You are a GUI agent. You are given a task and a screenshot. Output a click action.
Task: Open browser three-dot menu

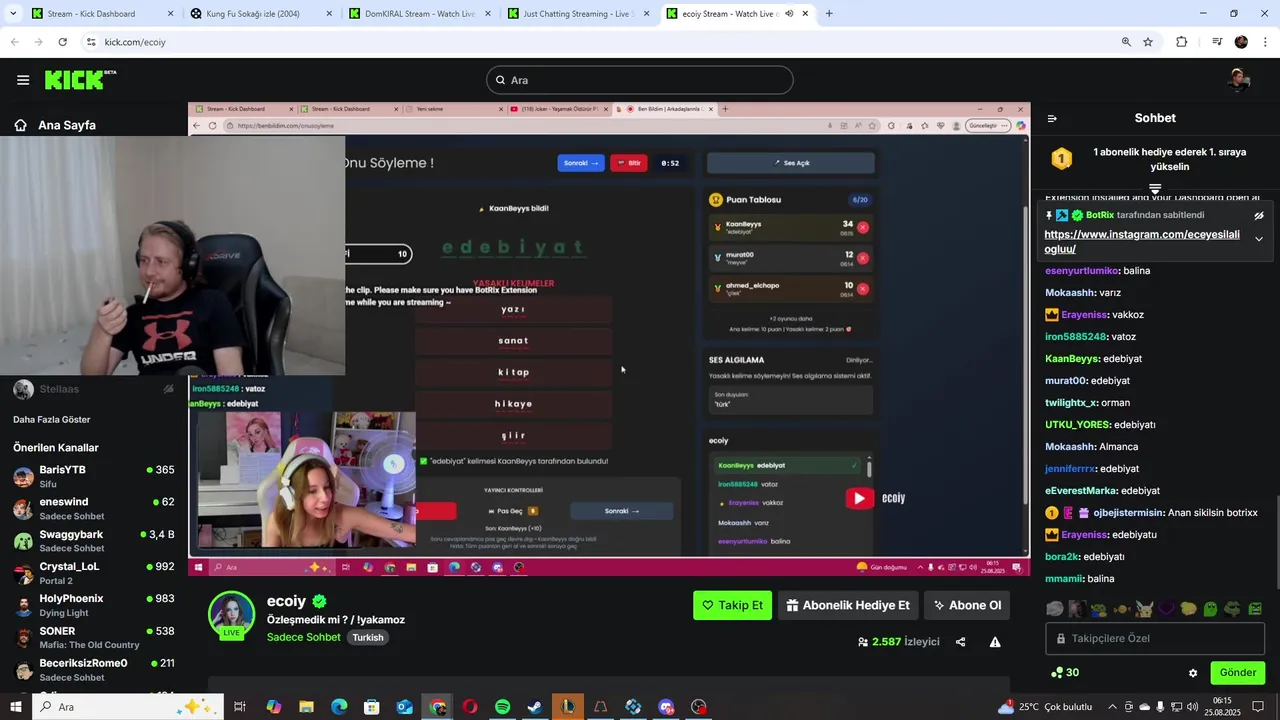[1265, 42]
